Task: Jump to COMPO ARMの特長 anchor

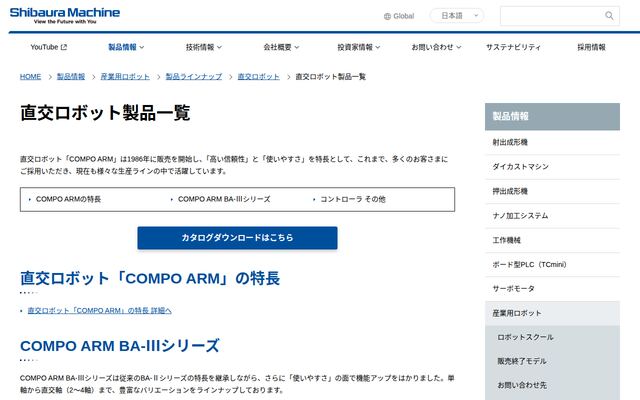Action: click(68, 199)
